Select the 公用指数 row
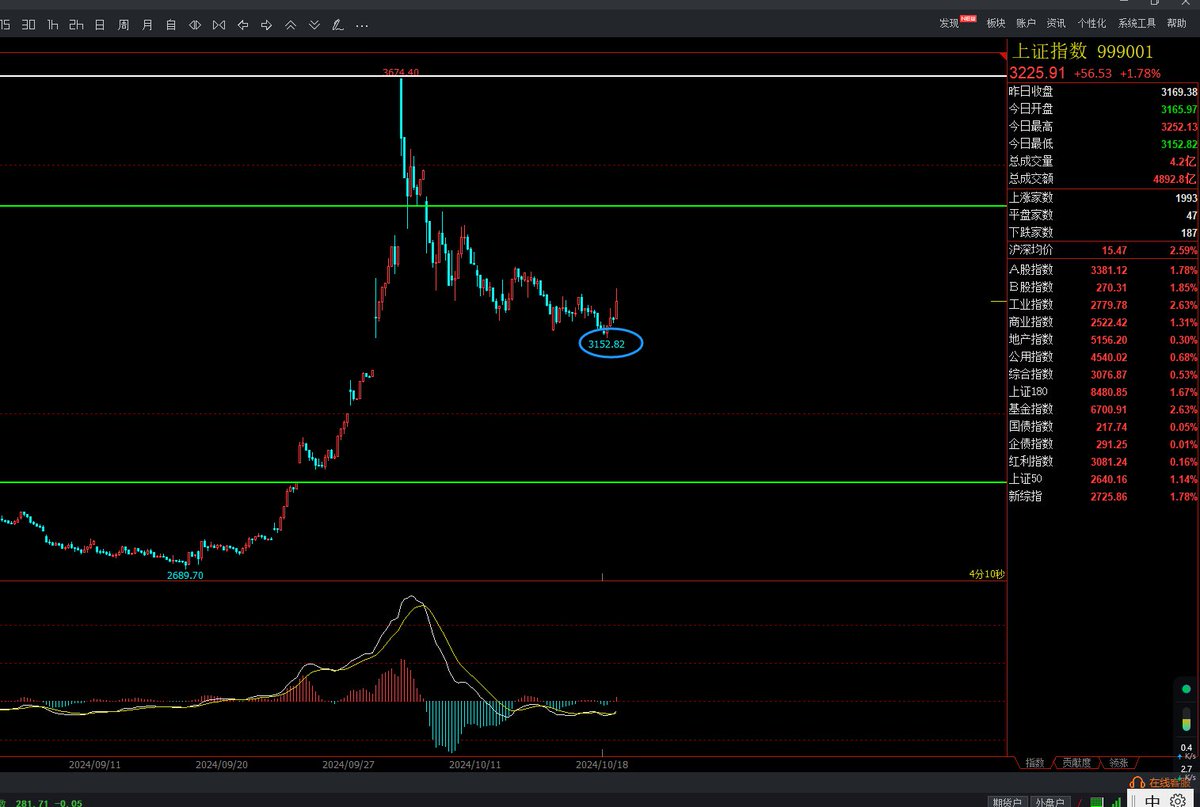 coord(1103,357)
